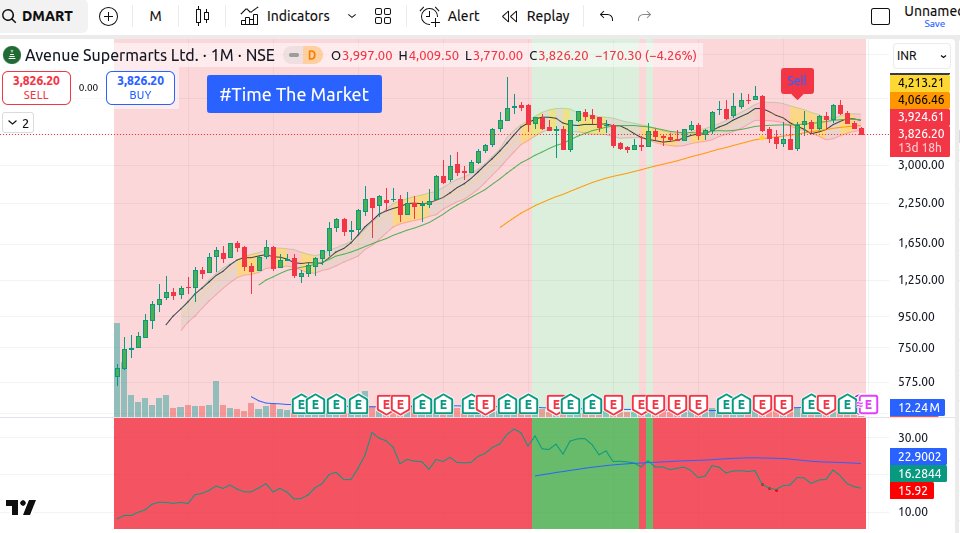
Task: Click the Avenue Supermarts logo icon
Action: tap(12, 56)
